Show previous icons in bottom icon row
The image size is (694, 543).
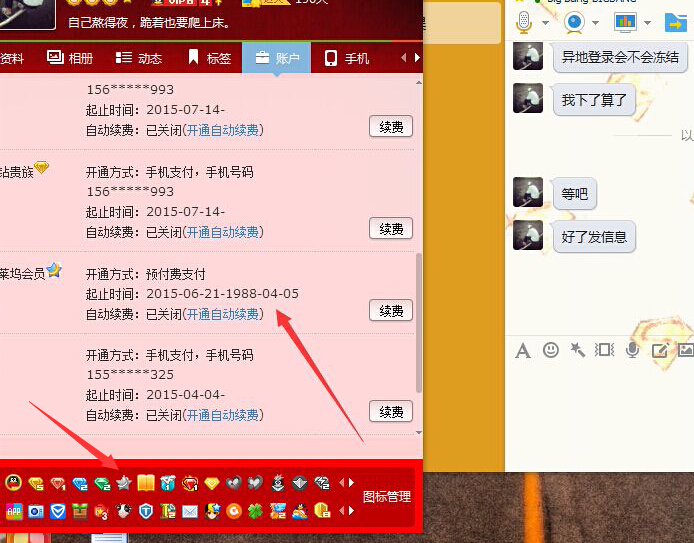(342, 511)
